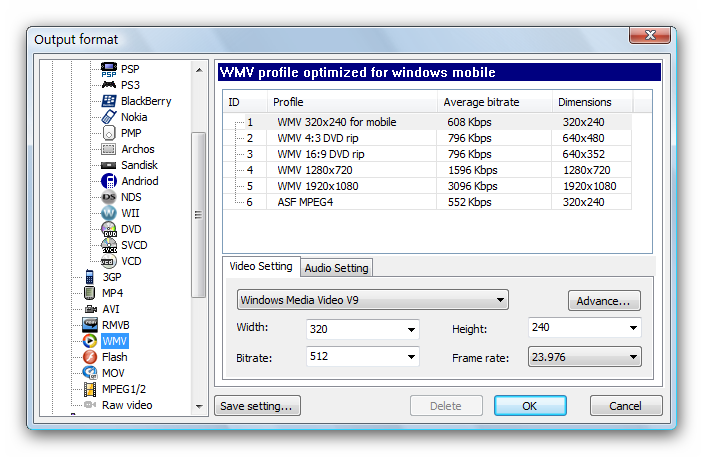The height and width of the screenshot is (457, 704).
Task: Click the format tree scrollbar thumb
Action: [x=199, y=215]
